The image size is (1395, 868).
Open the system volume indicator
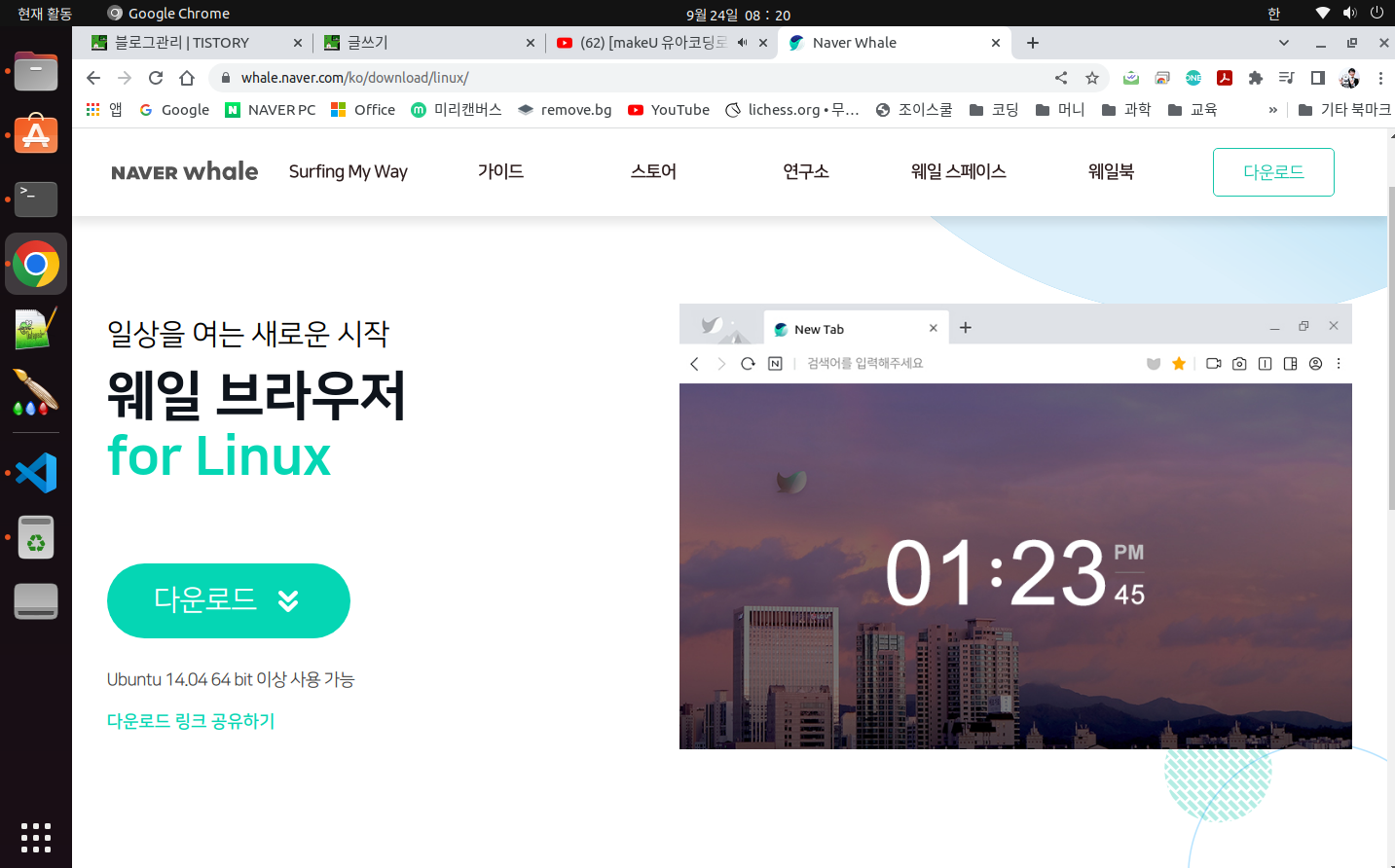[1349, 14]
